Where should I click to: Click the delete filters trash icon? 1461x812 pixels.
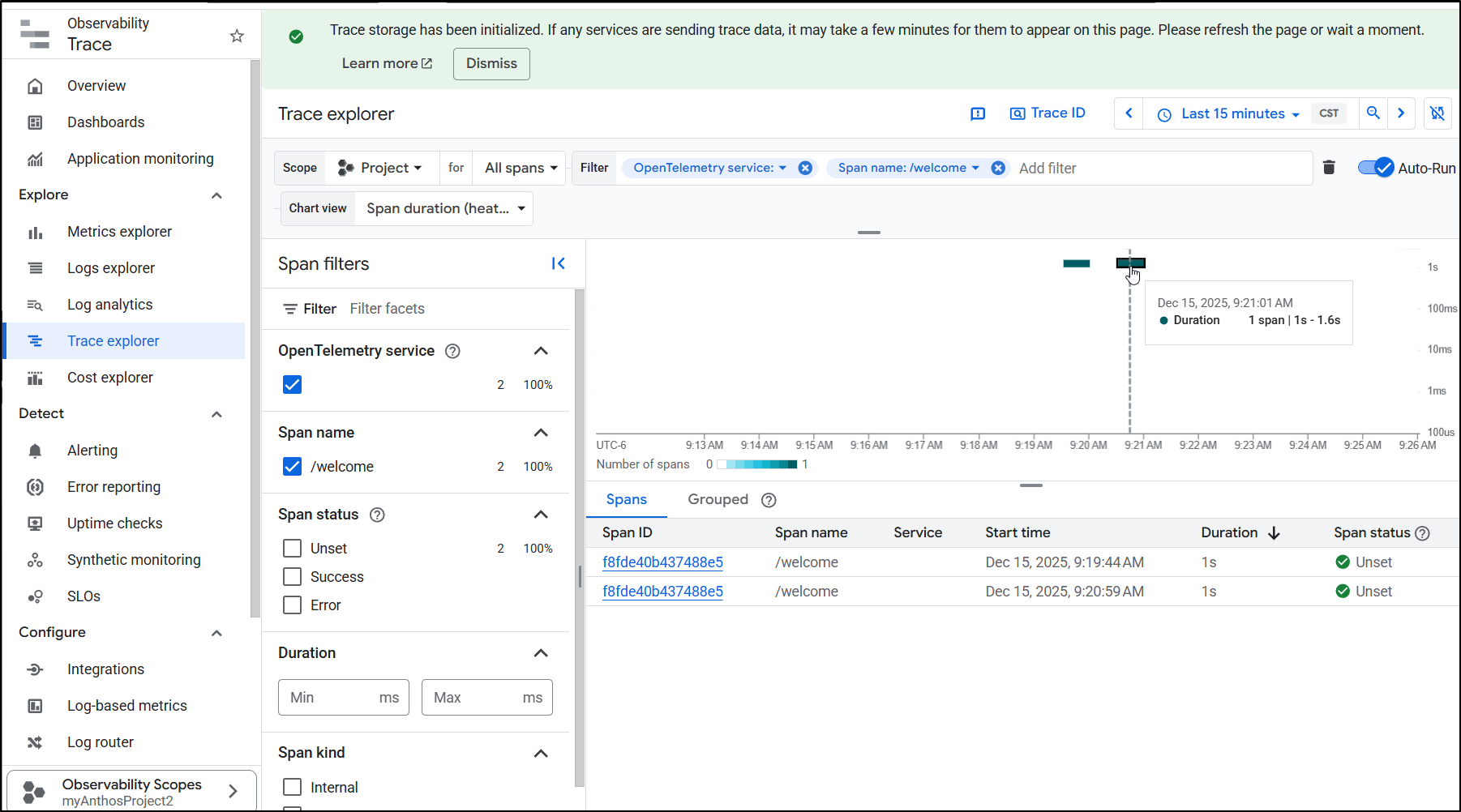[1329, 168]
